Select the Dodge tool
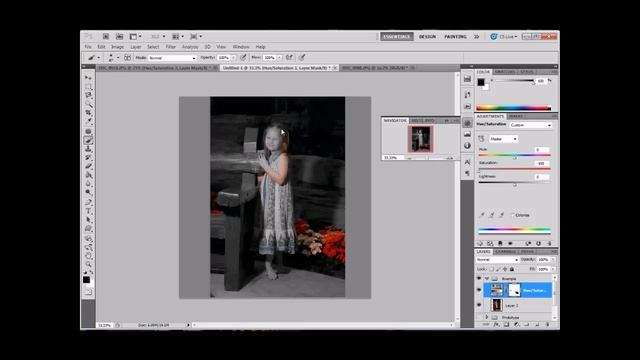 [x=88, y=192]
